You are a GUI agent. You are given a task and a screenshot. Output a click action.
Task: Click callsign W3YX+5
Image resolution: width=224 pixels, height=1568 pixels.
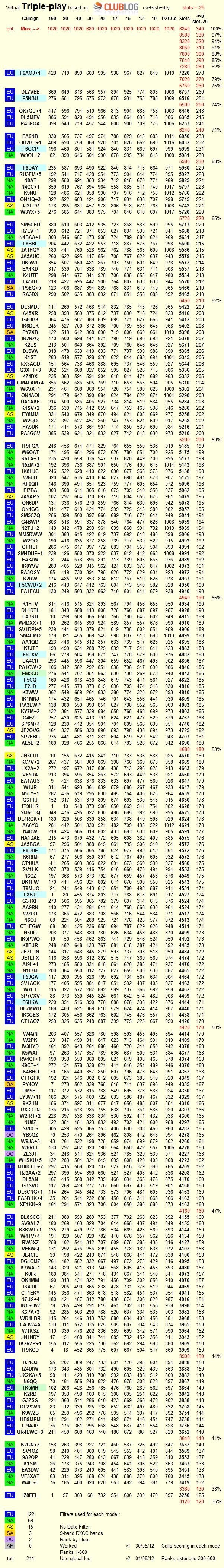[x=30, y=212]
